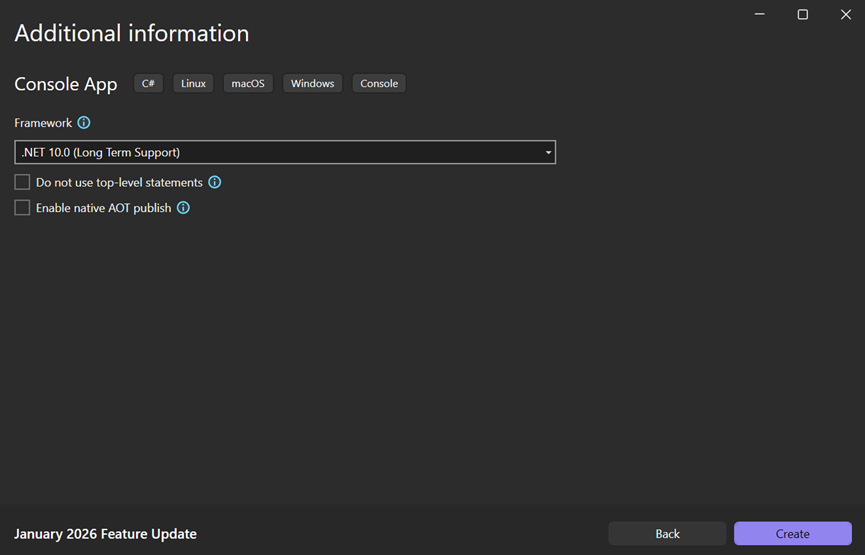865x555 pixels.
Task: Click the Linux tag
Action: point(193,83)
